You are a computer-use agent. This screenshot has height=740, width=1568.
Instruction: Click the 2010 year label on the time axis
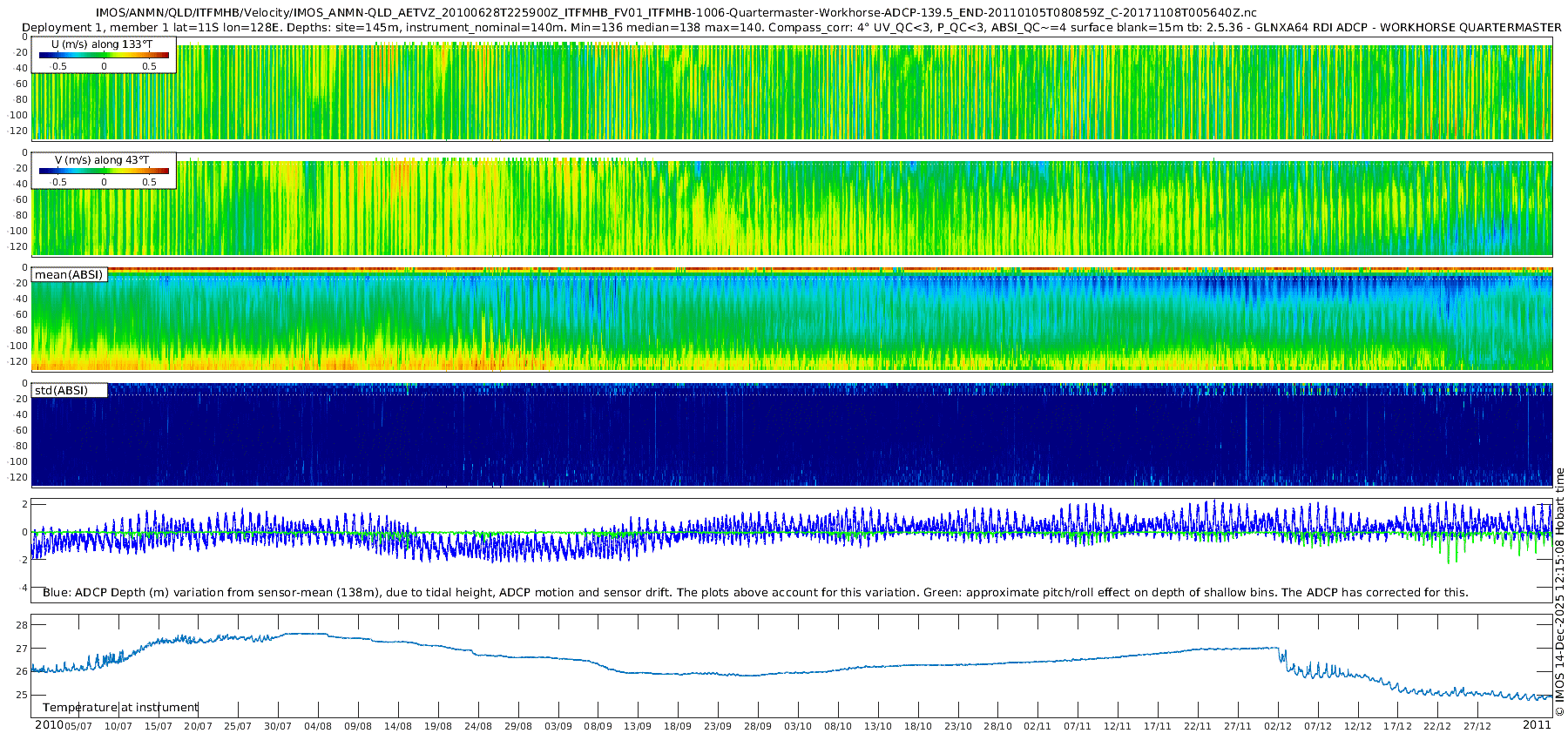coord(49,725)
